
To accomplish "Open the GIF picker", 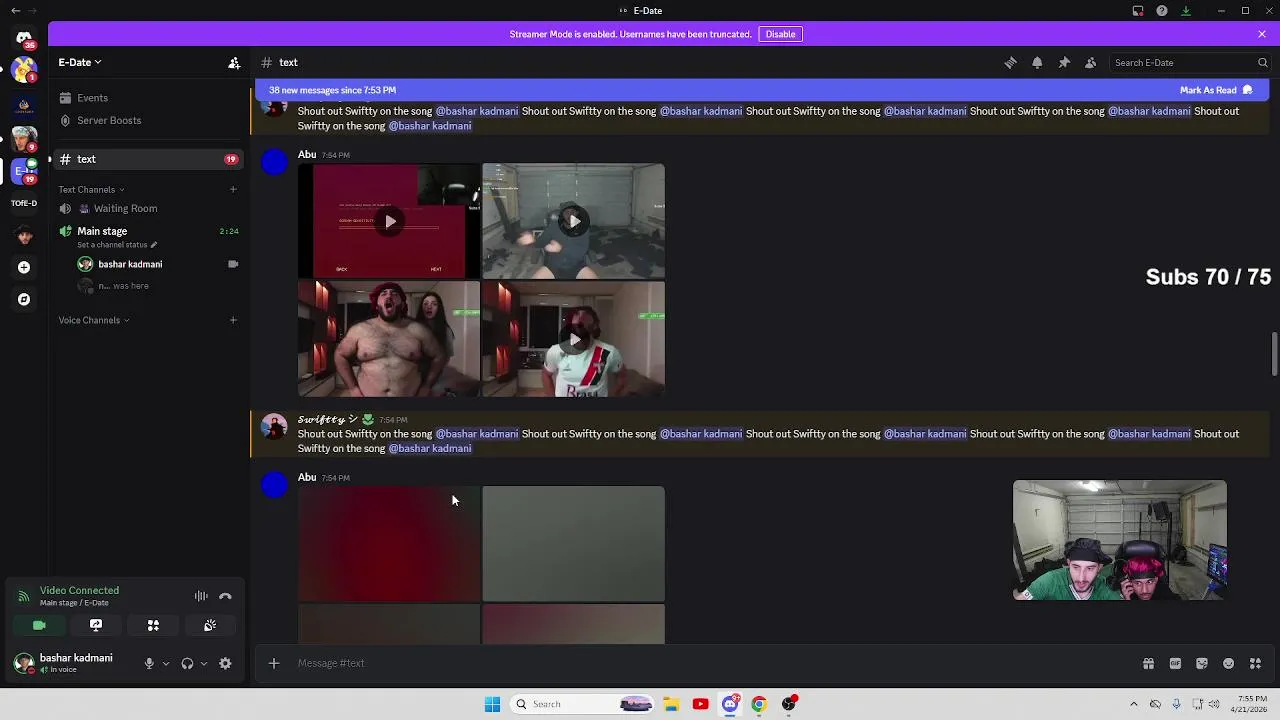I will click(x=1175, y=663).
